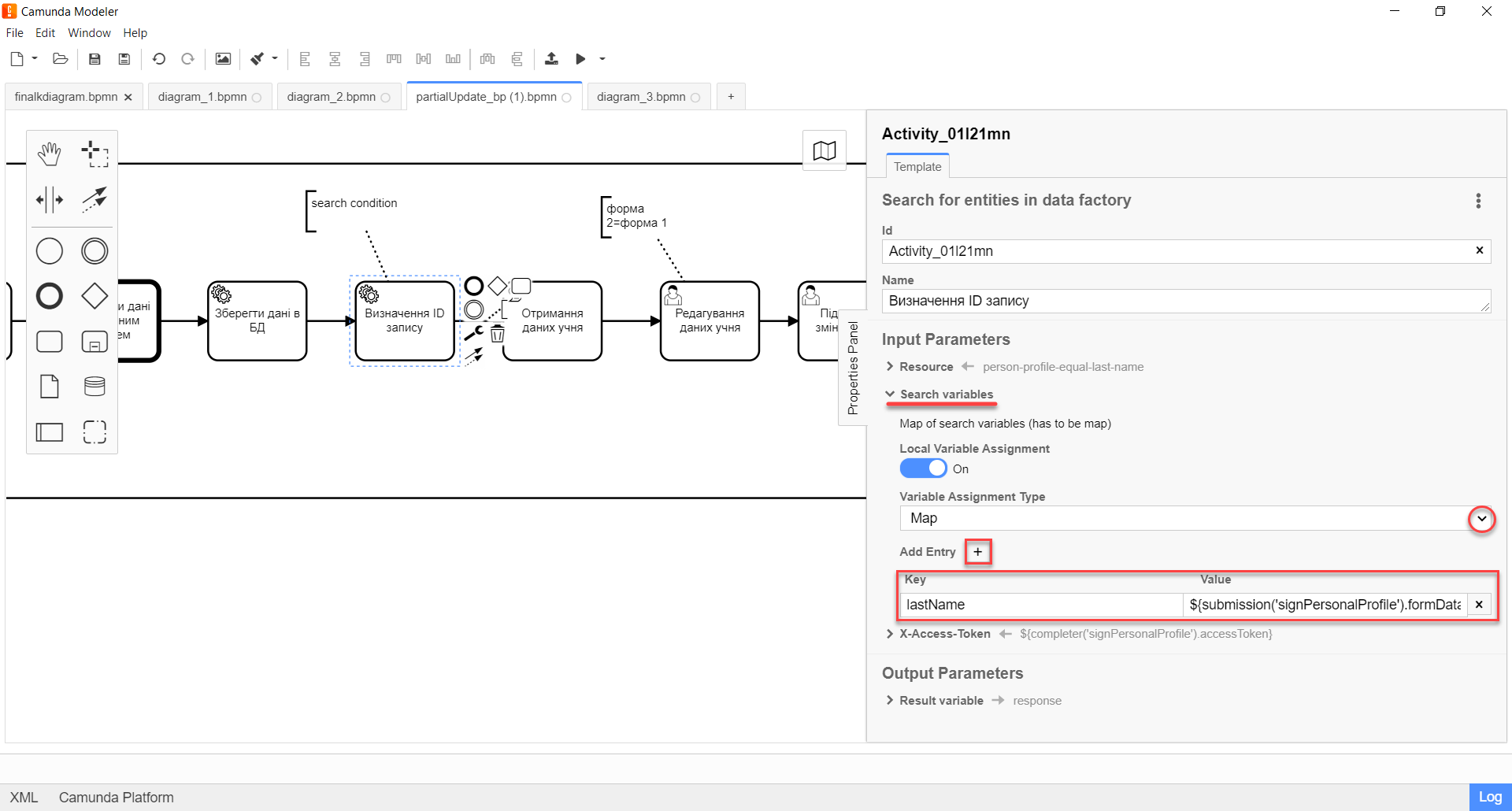The height and width of the screenshot is (811, 1512).
Task: Select the 'Зберегти дані в БД' task
Action: click(258, 321)
